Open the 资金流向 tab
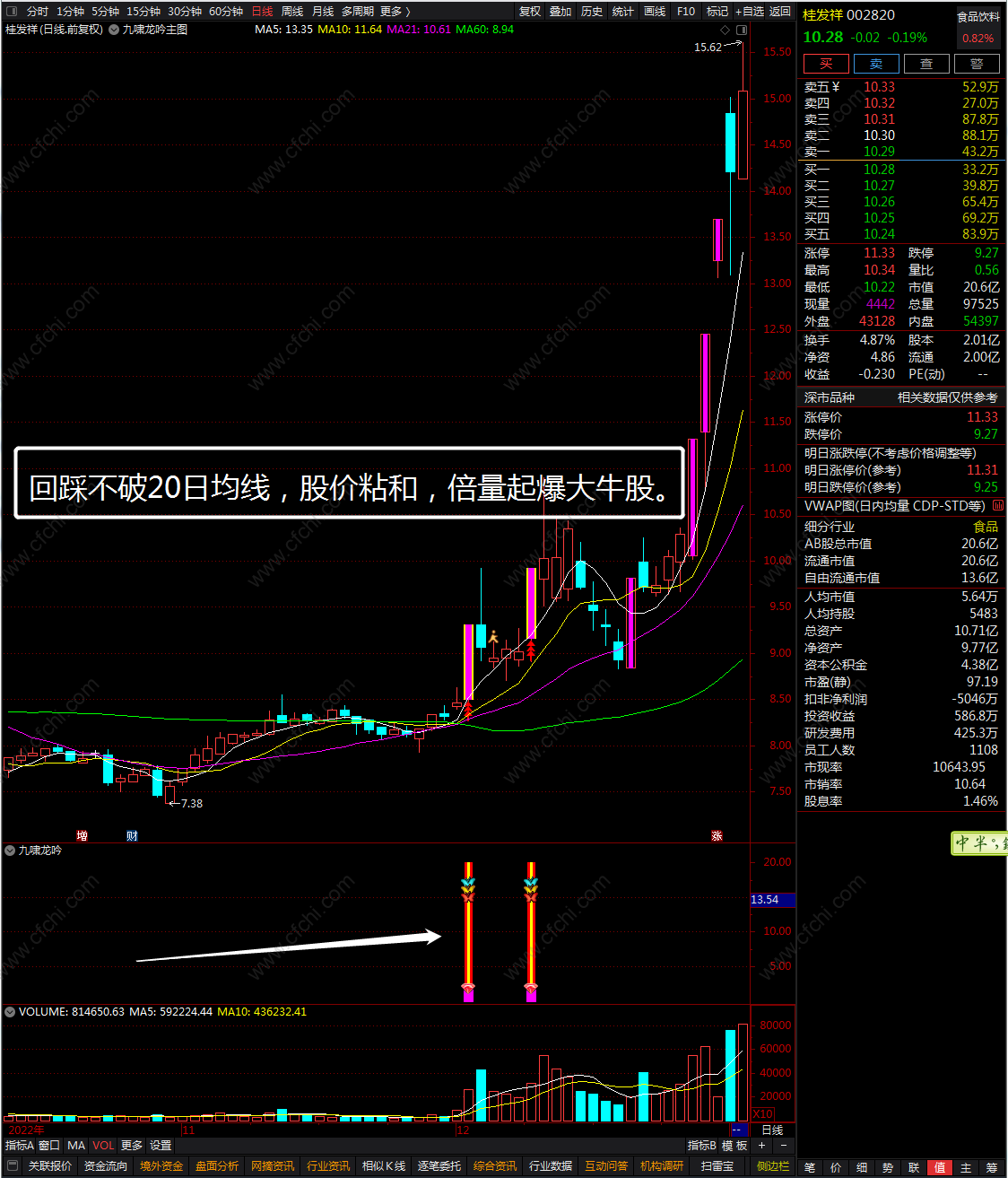Screen dimensions: 1008x1178 coord(106,1166)
